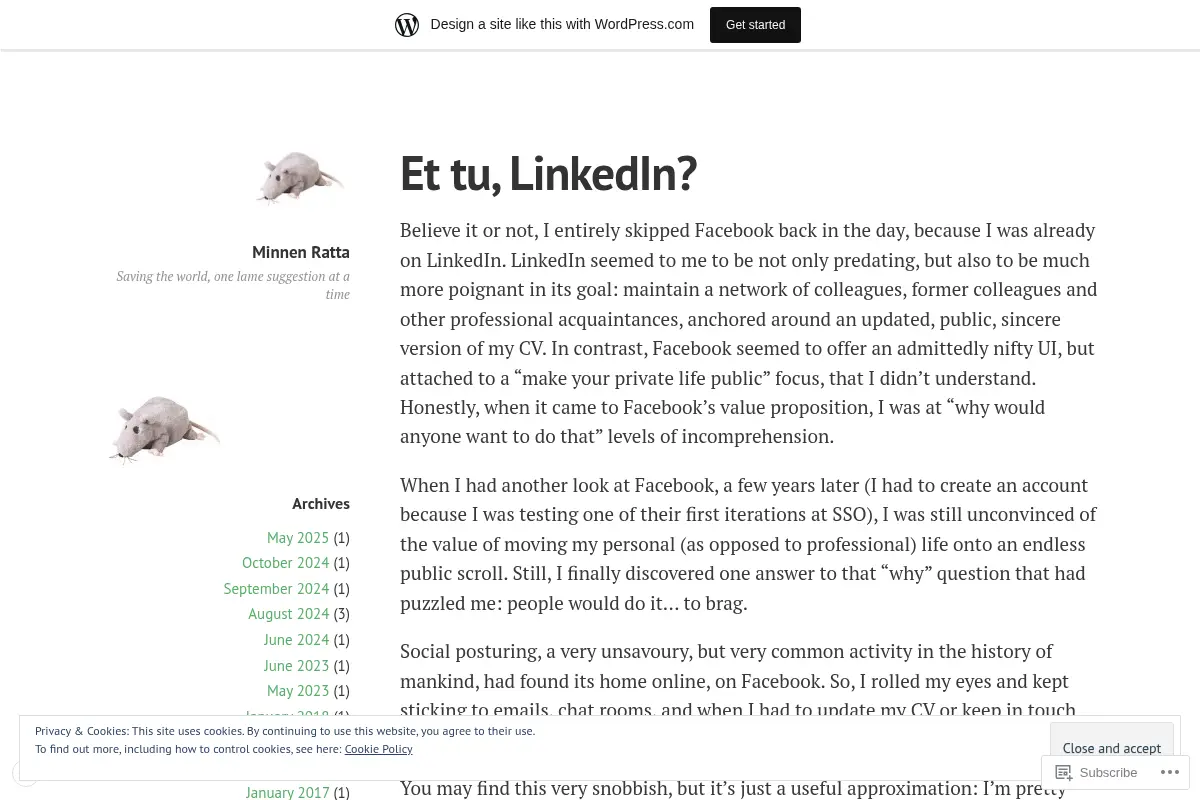The height and width of the screenshot is (800, 1200).
Task: Click the Get started button
Action: pyautogui.click(x=755, y=24)
